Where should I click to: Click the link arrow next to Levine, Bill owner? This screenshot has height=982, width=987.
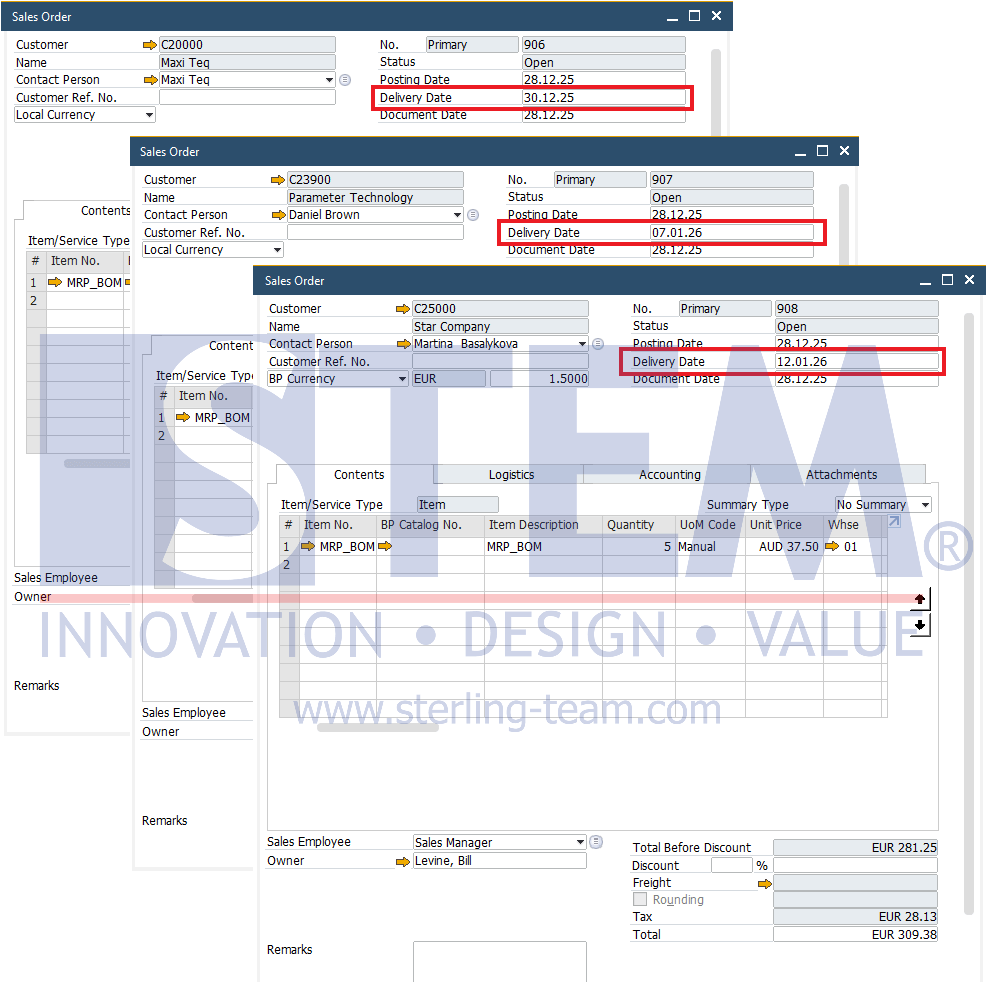(404, 861)
